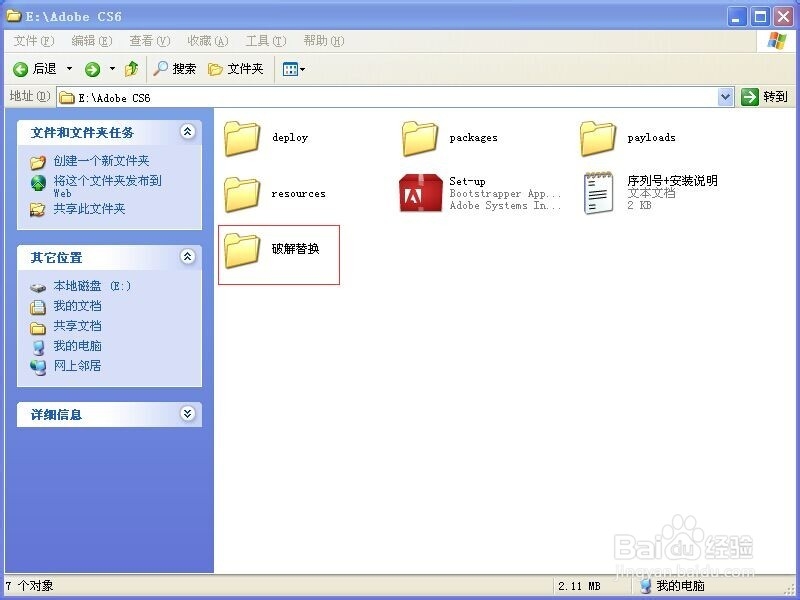
Task: Click the Set-up file name
Action: (467, 181)
